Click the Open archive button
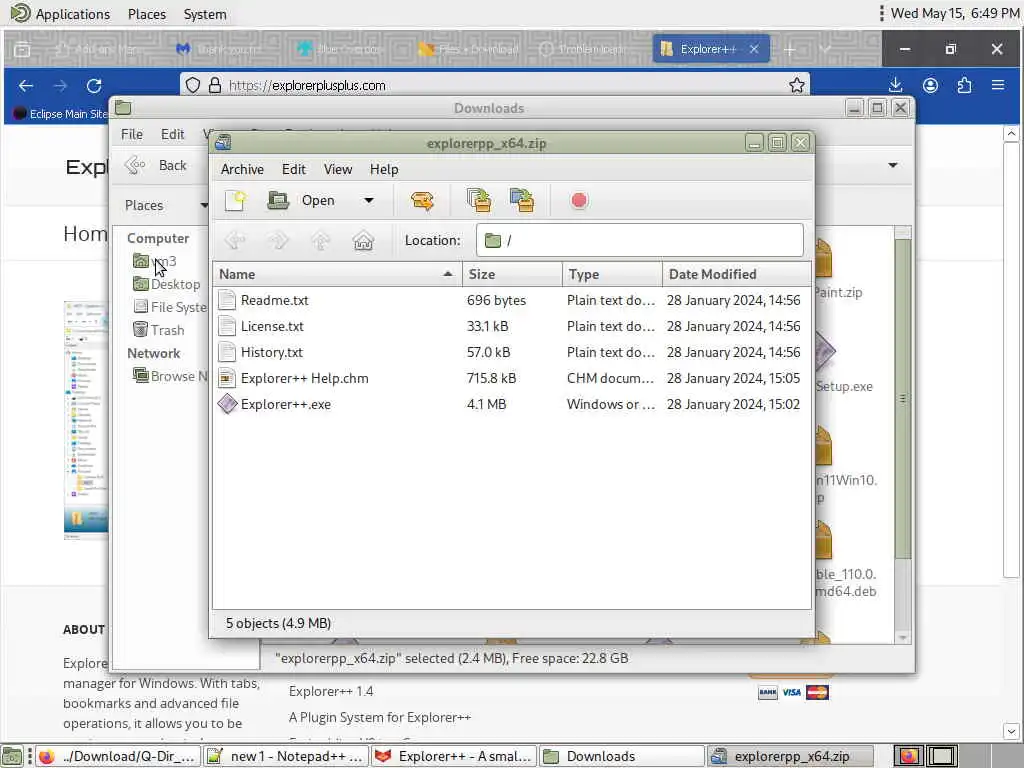1024x768 pixels. (301, 200)
